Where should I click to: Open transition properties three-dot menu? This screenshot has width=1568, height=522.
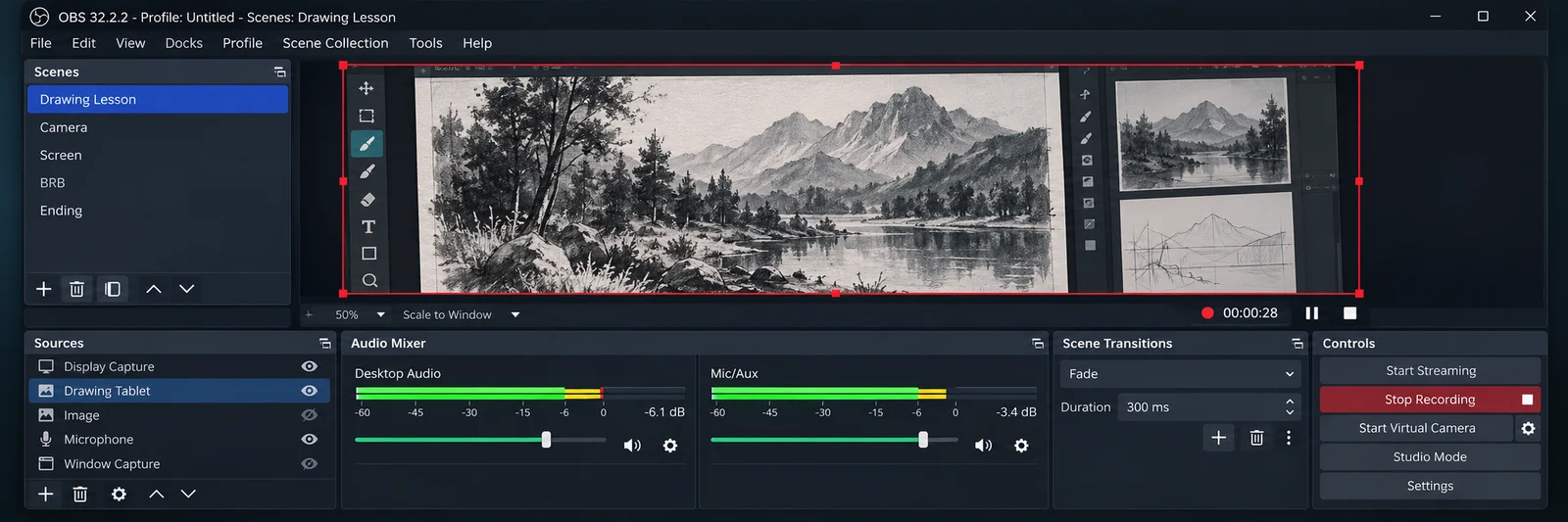click(x=1289, y=438)
